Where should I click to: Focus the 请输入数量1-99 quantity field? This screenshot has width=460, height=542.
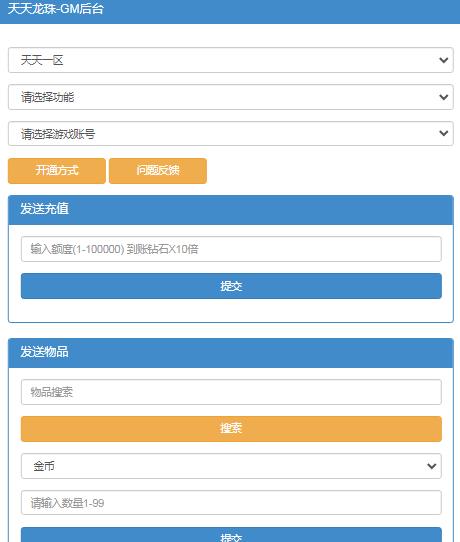[231, 503]
